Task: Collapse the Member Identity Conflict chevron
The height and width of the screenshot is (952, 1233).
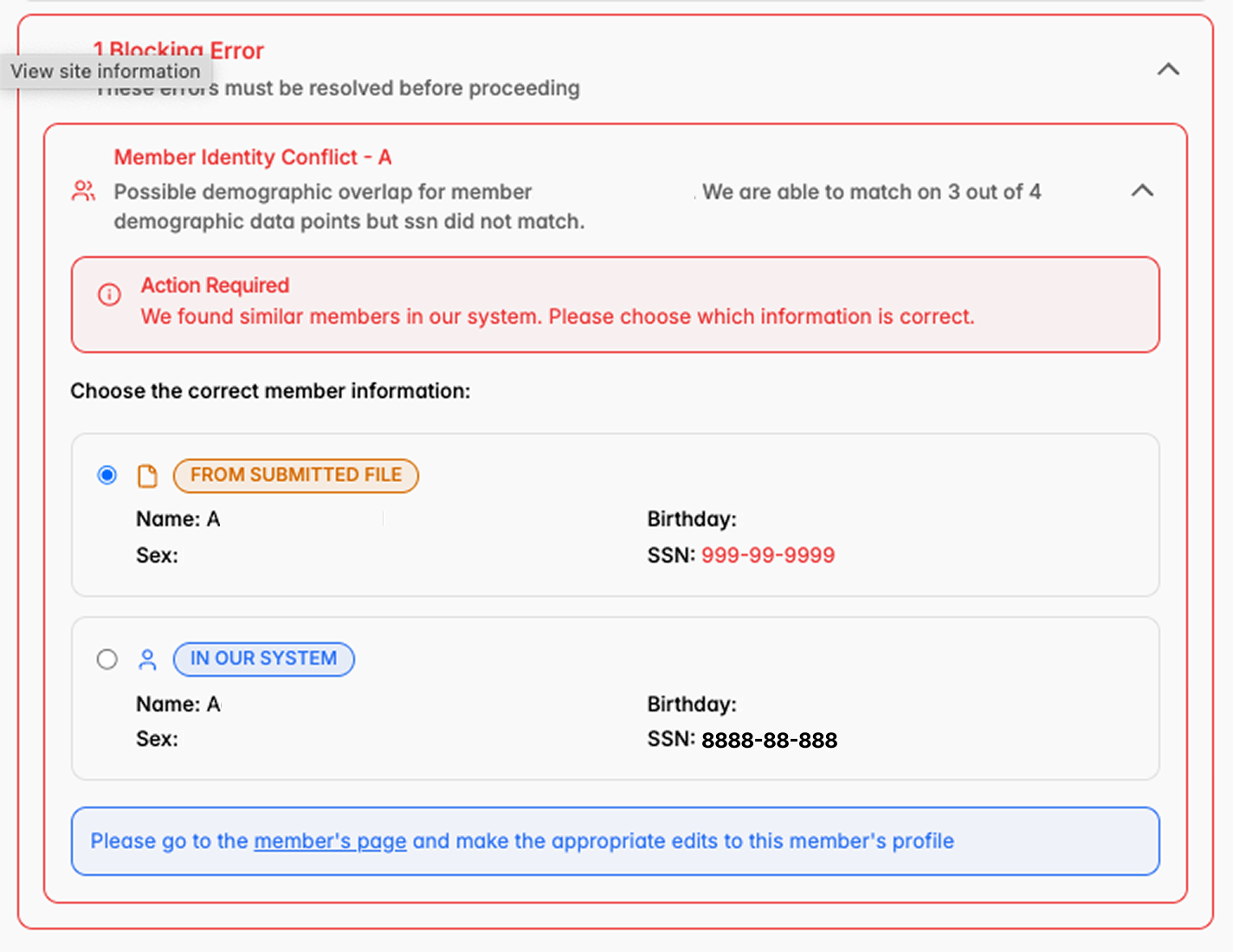Action: (x=1142, y=190)
